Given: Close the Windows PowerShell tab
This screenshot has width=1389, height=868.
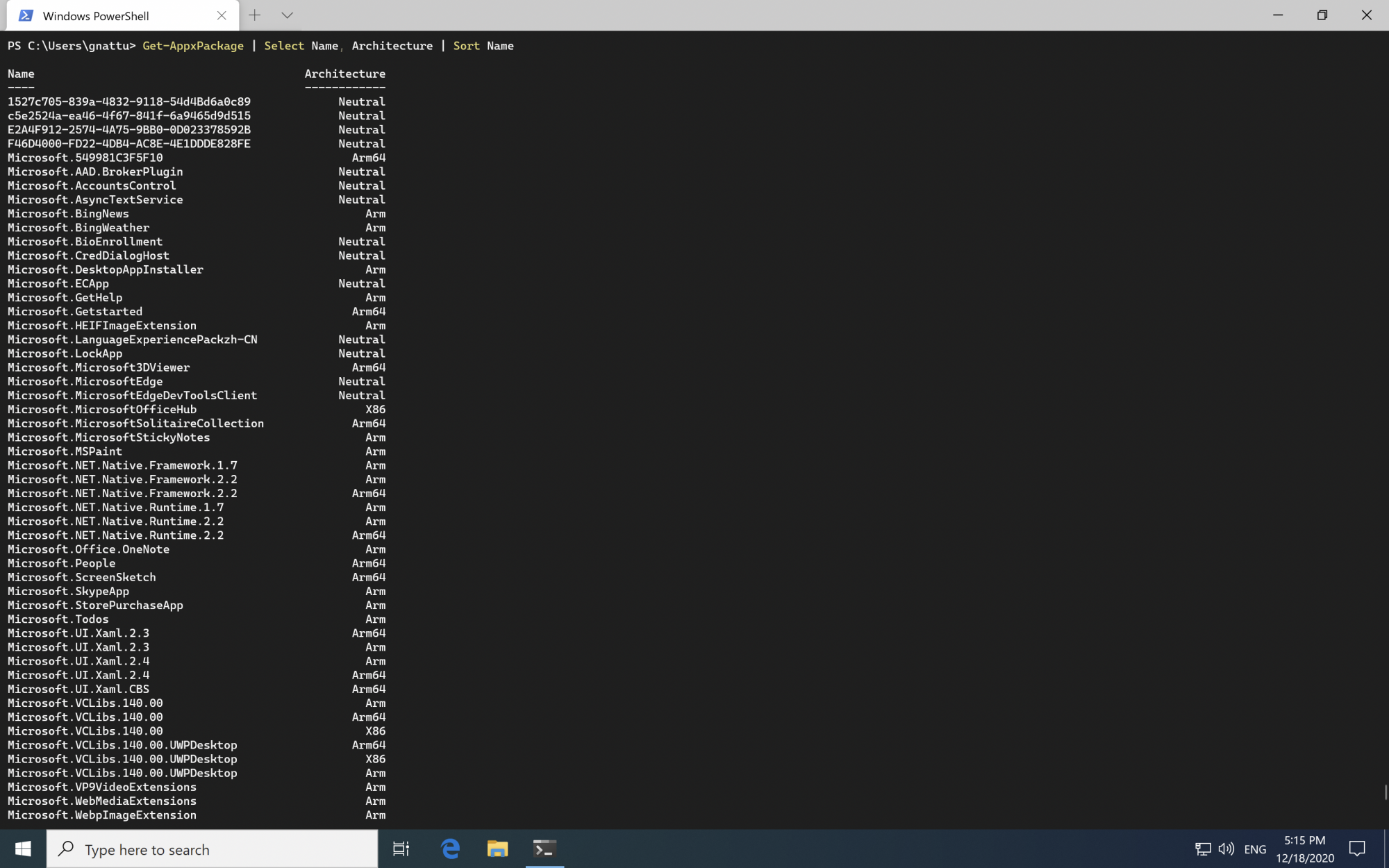Looking at the screenshot, I should click(x=222, y=15).
